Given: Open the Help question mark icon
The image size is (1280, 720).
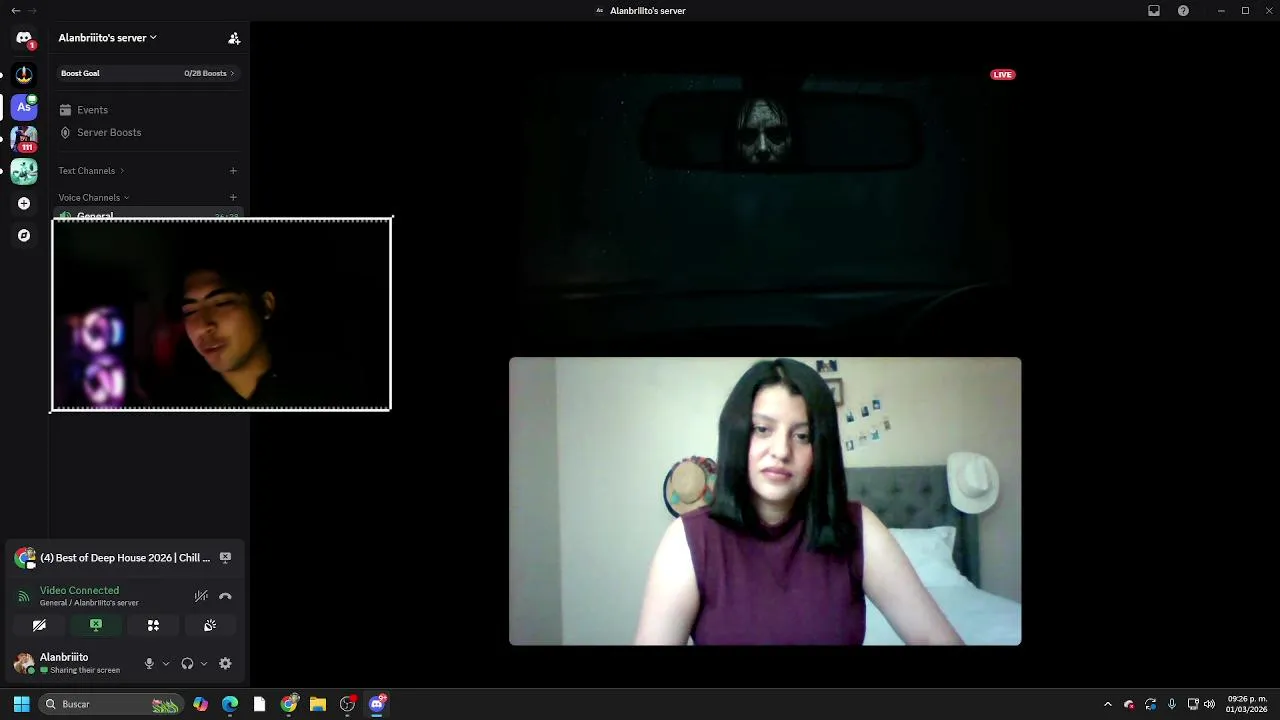Looking at the screenshot, I should pos(1184,11).
